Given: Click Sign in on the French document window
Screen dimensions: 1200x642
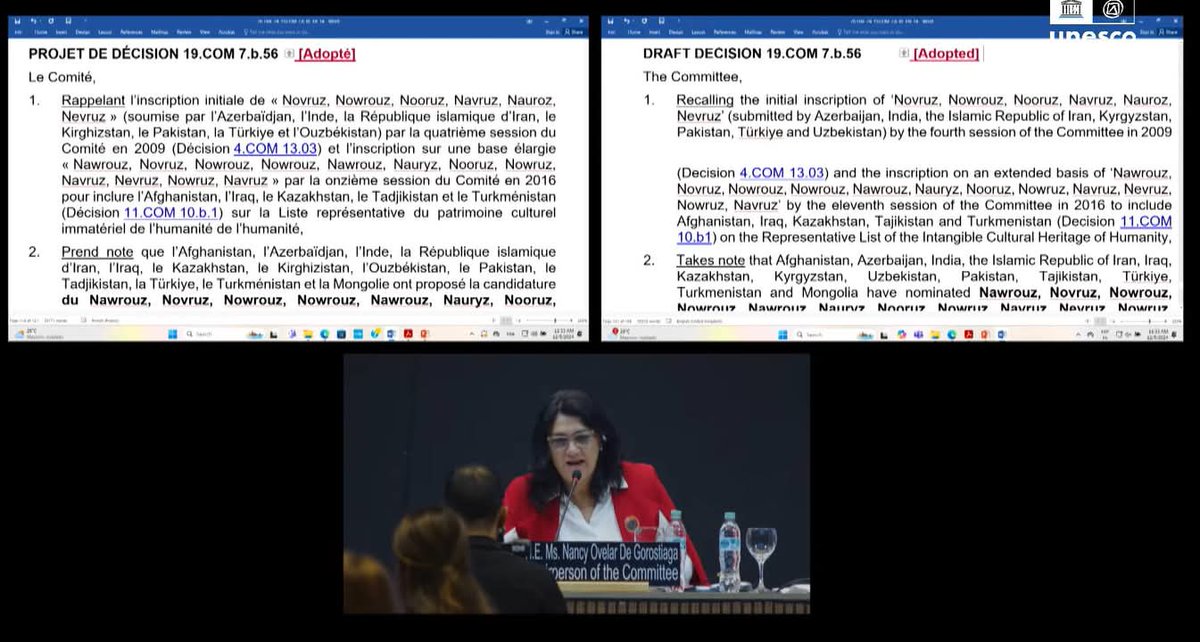Looking at the screenshot, I should [x=551, y=31].
